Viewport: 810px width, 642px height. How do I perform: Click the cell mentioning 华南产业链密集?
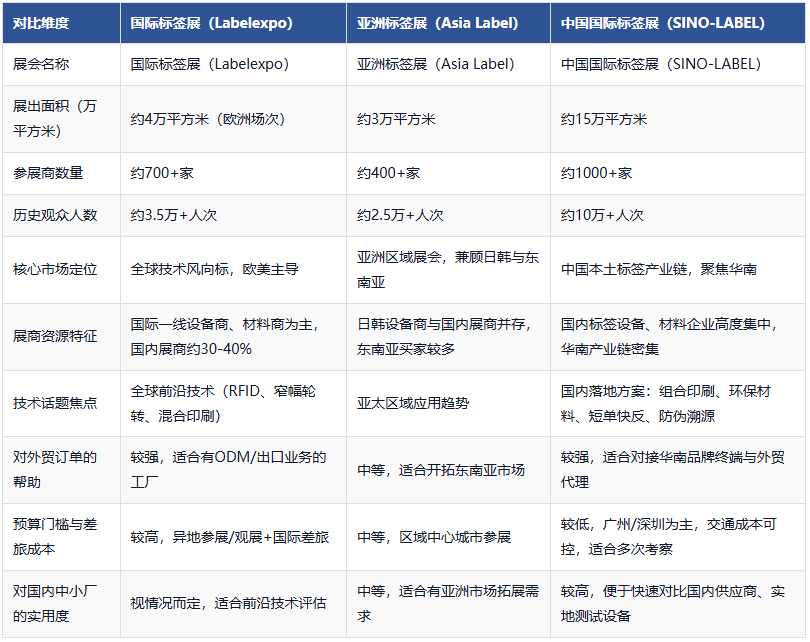678,337
